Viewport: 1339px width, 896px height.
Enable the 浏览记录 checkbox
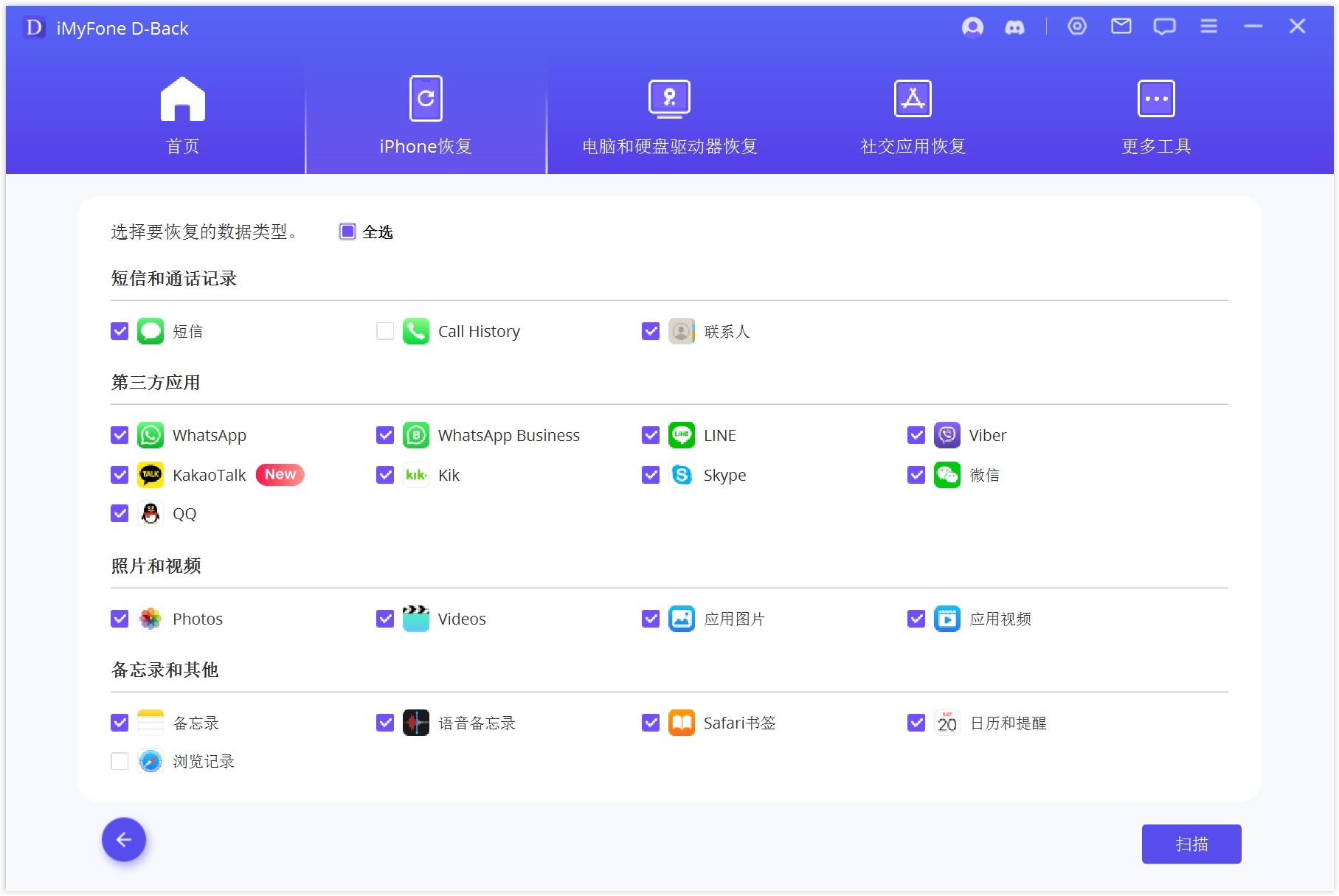tap(120, 761)
